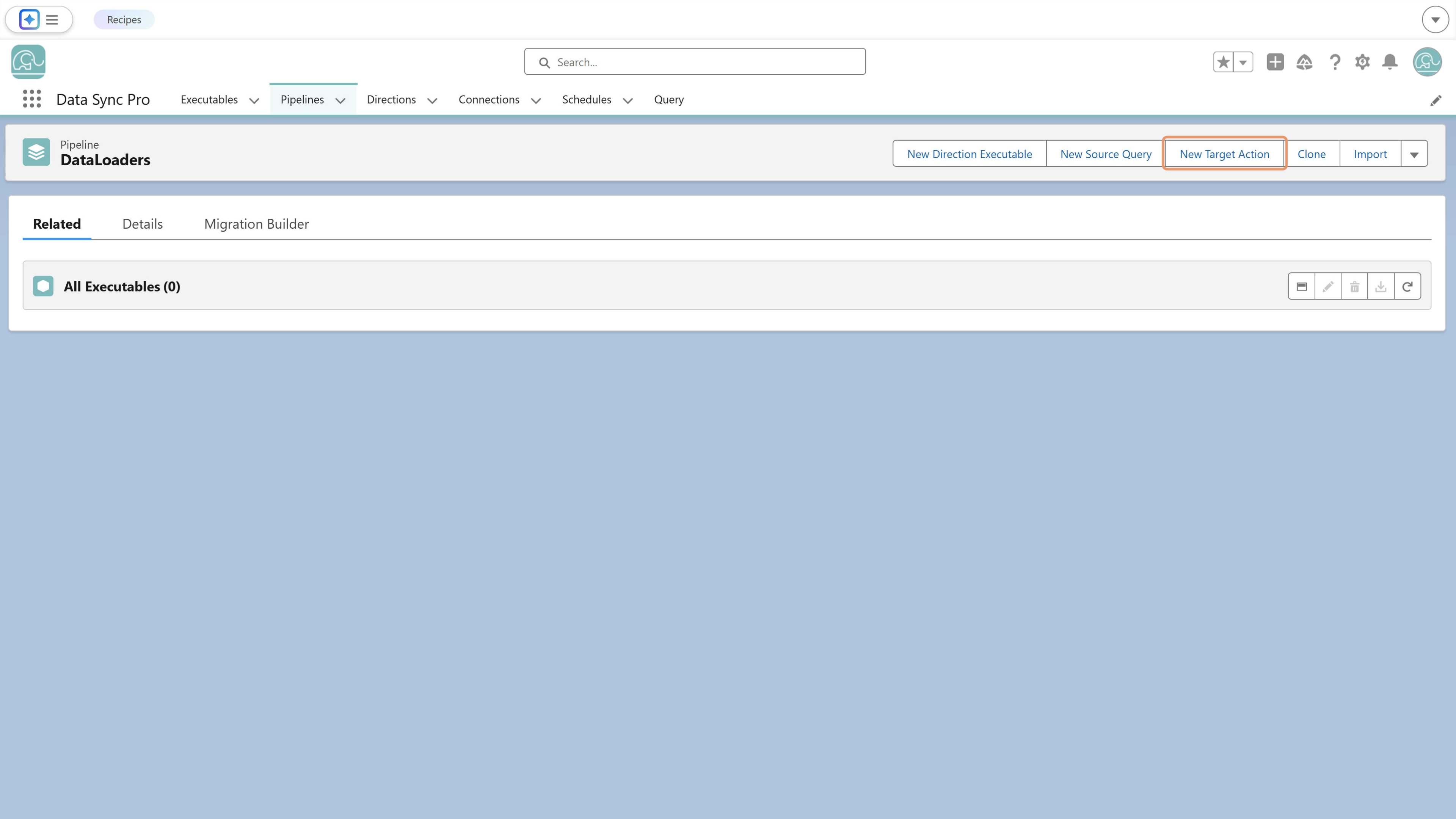The height and width of the screenshot is (819, 1456).
Task: Click New Source Query button
Action: [x=1106, y=154]
